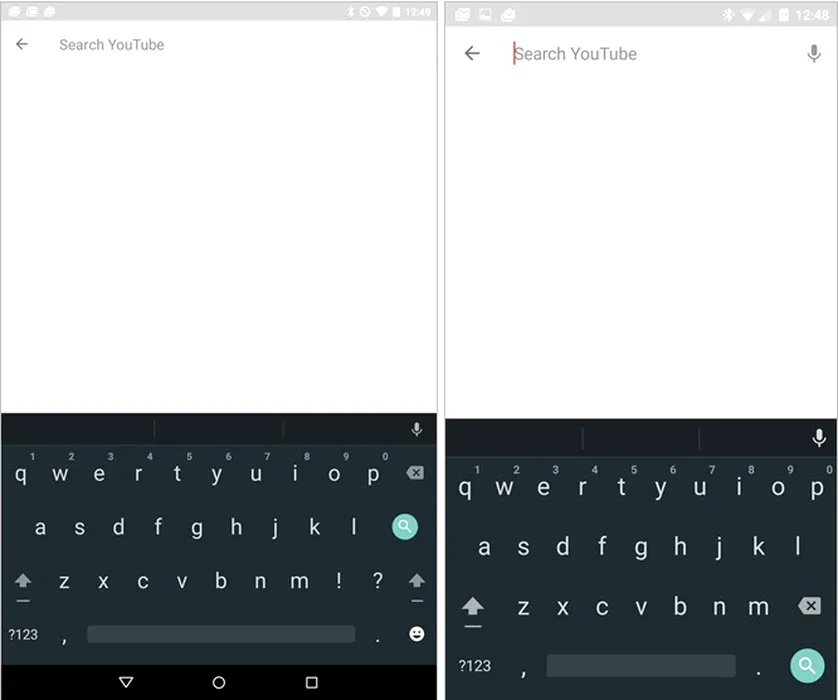838x700 pixels.
Task: Tap the n key on the right keyboard
Action: [719, 608]
